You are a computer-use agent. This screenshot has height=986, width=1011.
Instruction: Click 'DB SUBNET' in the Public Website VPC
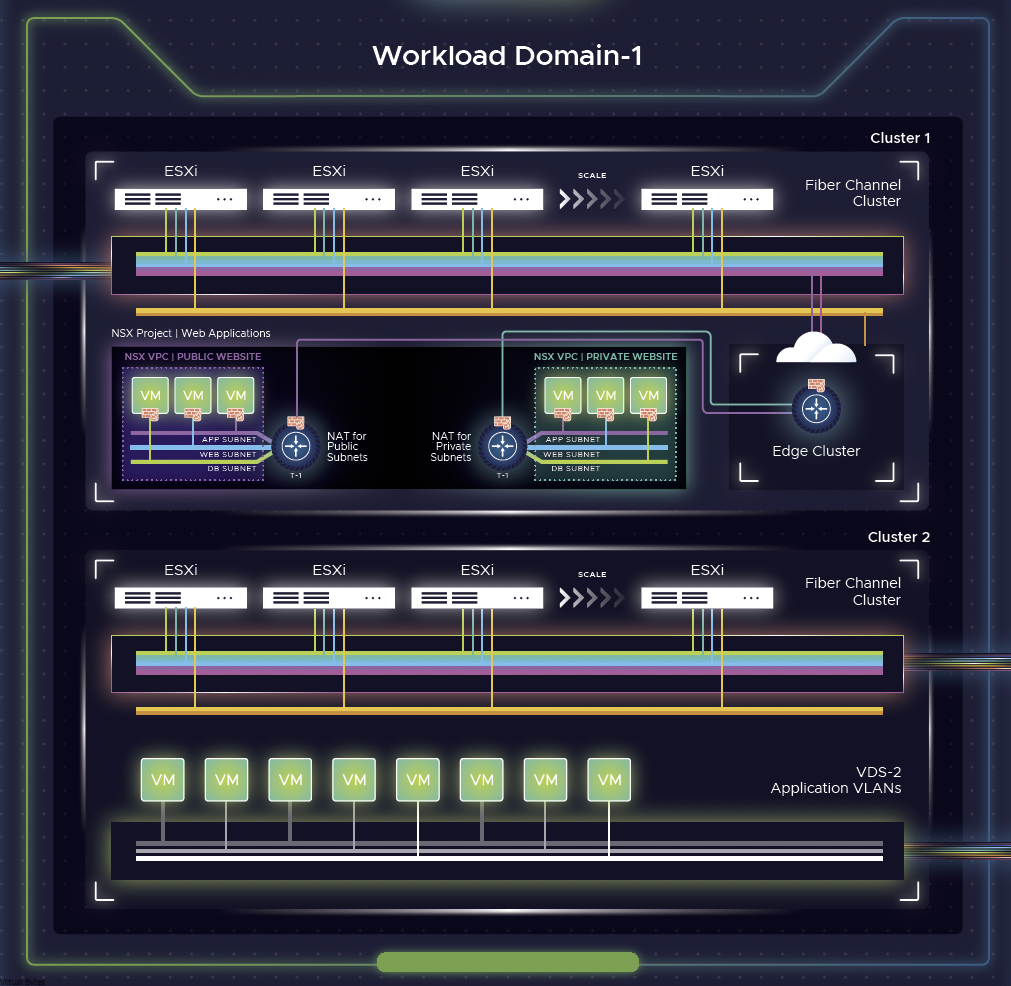coord(231,468)
